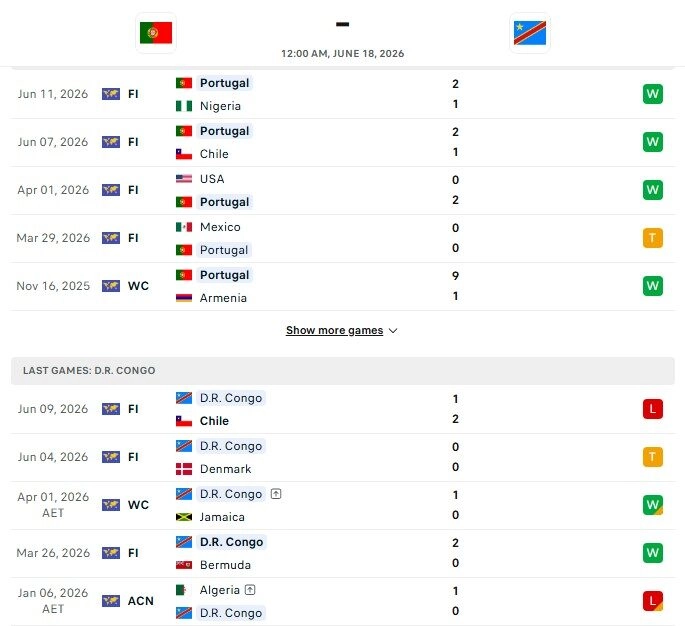This screenshot has height=626, width=685.
Task: Click the D.R. Congo flag in the header
Action: pos(530,33)
